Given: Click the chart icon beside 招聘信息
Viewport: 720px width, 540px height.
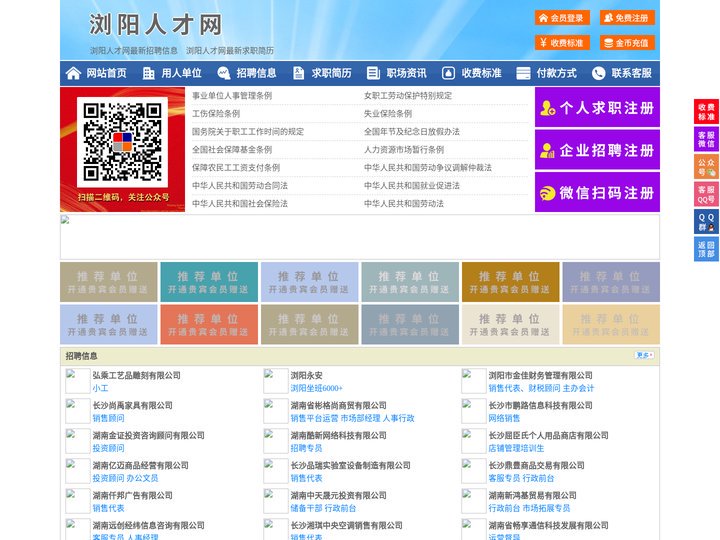Looking at the screenshot, I should pyautogui.click(x=224, y=73).
